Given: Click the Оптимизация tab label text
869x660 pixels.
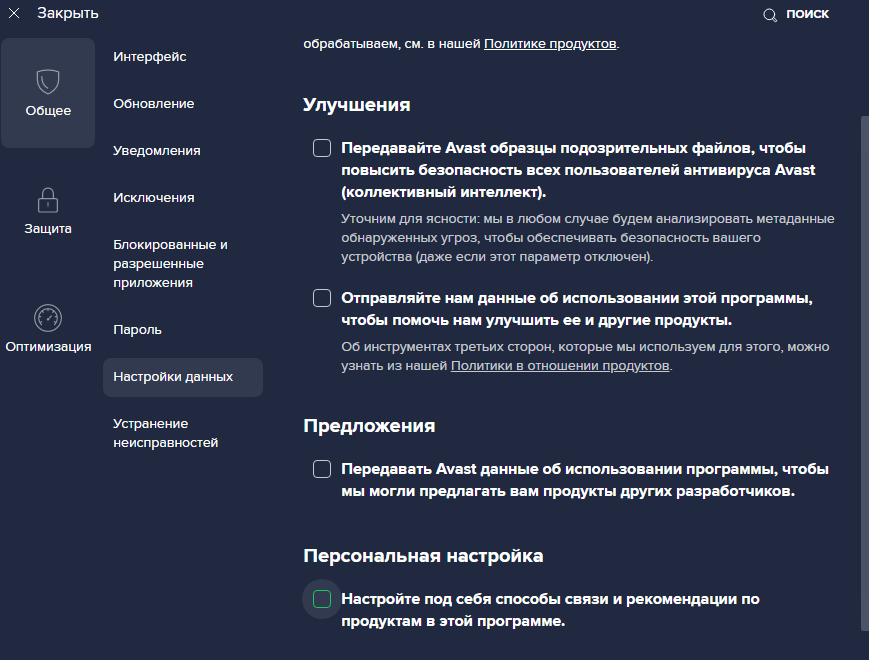Looking at the screenshot, I should click(x=48, y=347).
